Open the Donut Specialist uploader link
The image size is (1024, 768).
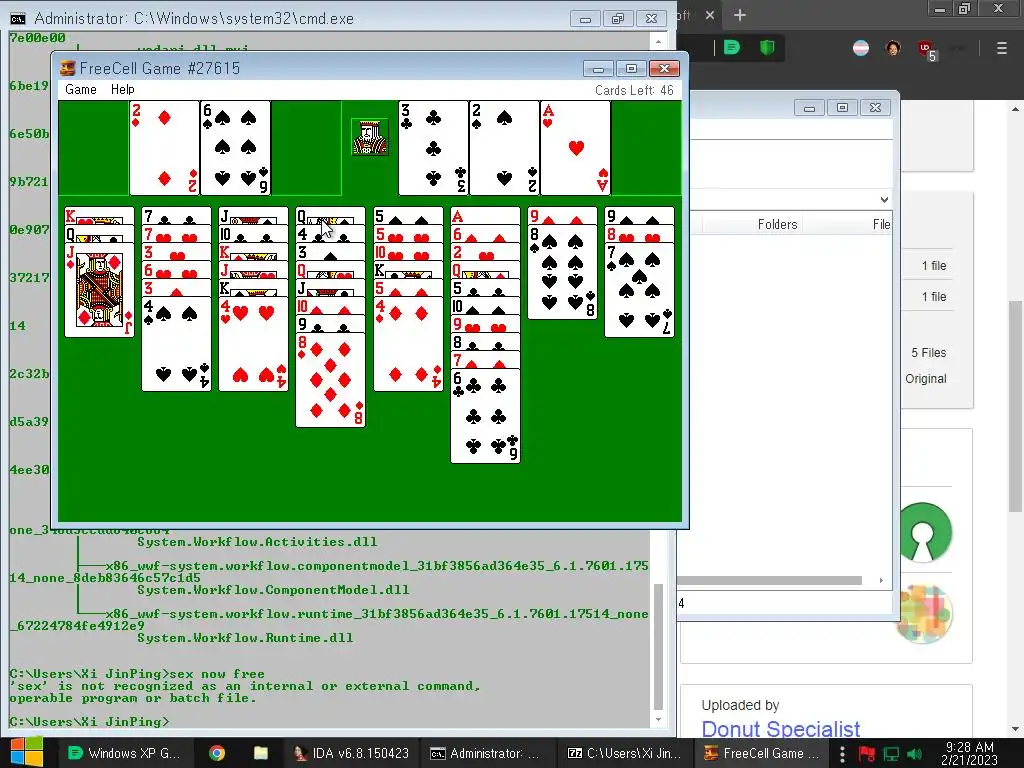[x=780, y=729]
